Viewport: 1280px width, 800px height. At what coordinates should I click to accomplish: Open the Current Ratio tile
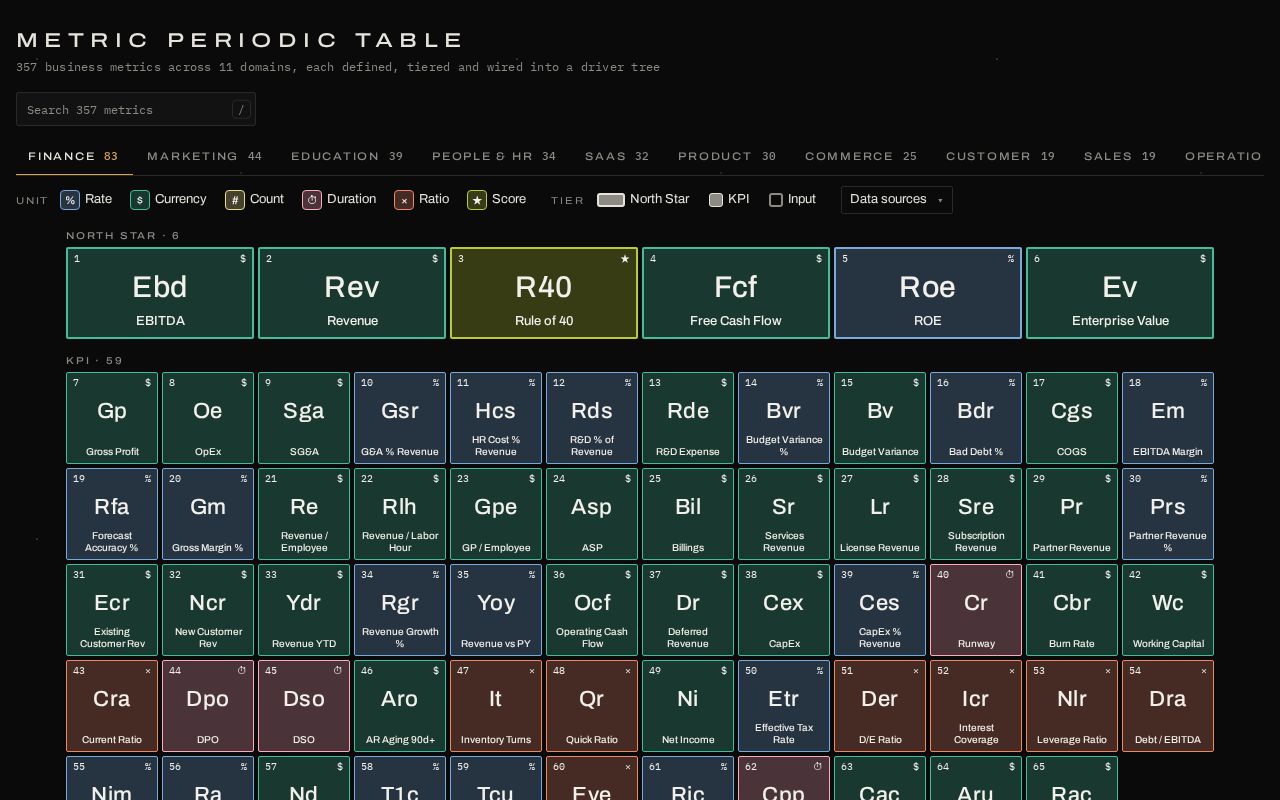112,706
